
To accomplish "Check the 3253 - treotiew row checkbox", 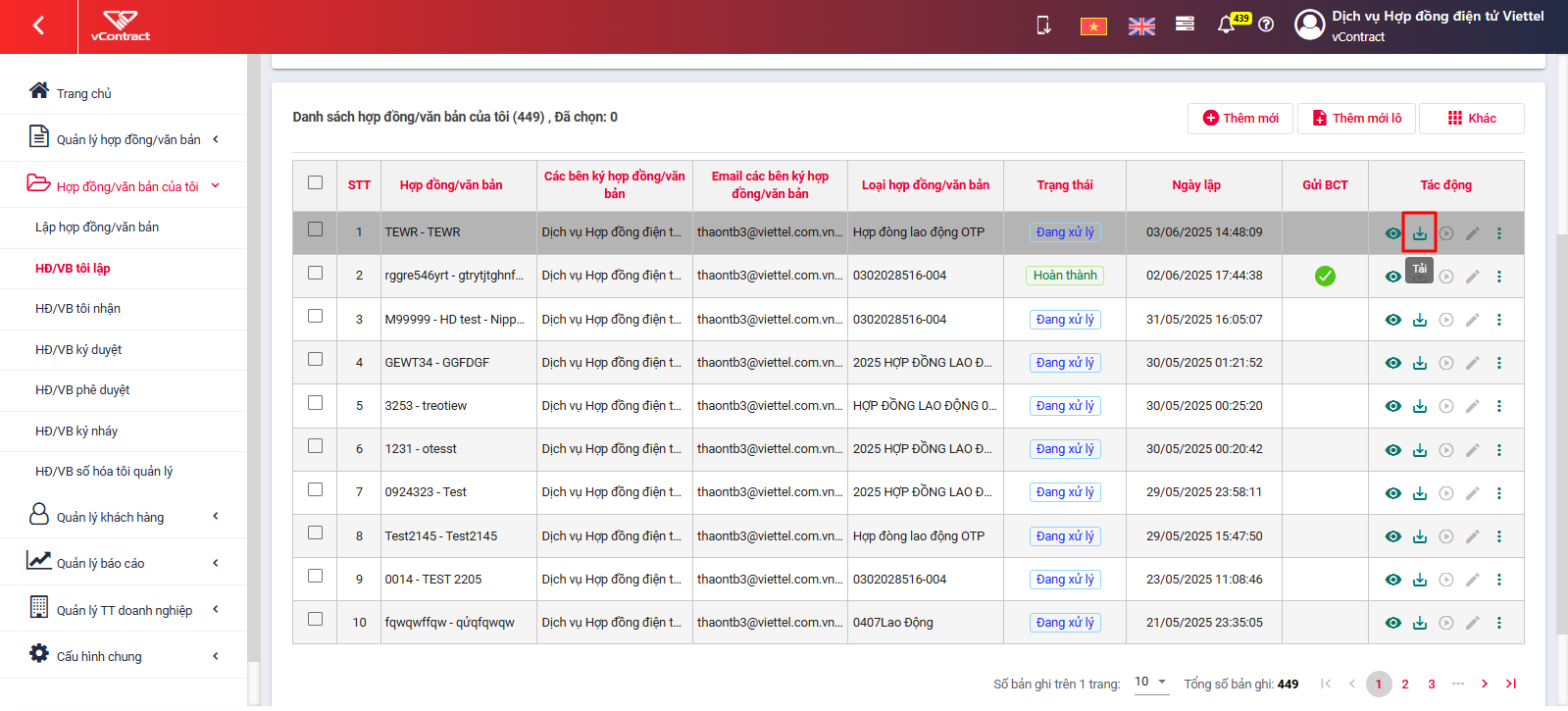I will click(x=315, y=402).
